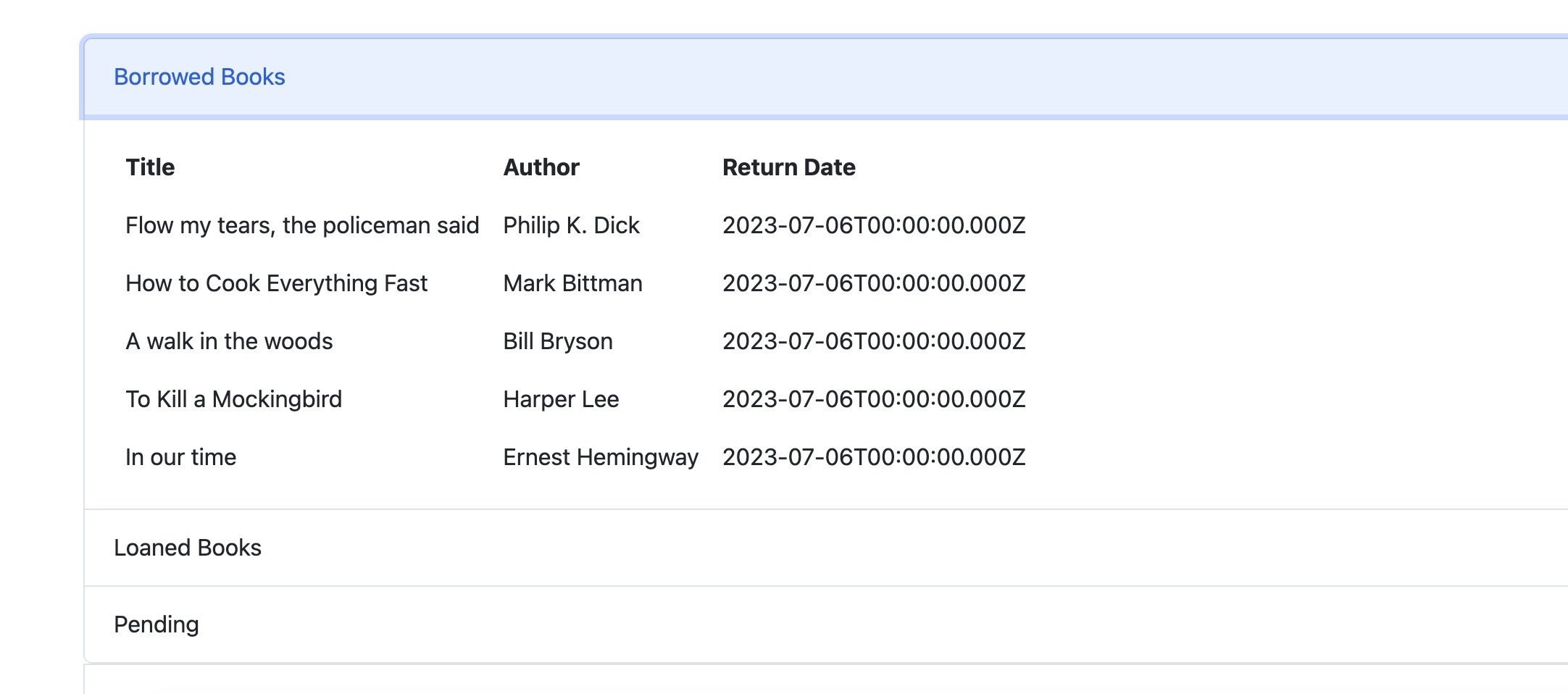
Task: Click author Bill Bryson
Action: point(558,341)
